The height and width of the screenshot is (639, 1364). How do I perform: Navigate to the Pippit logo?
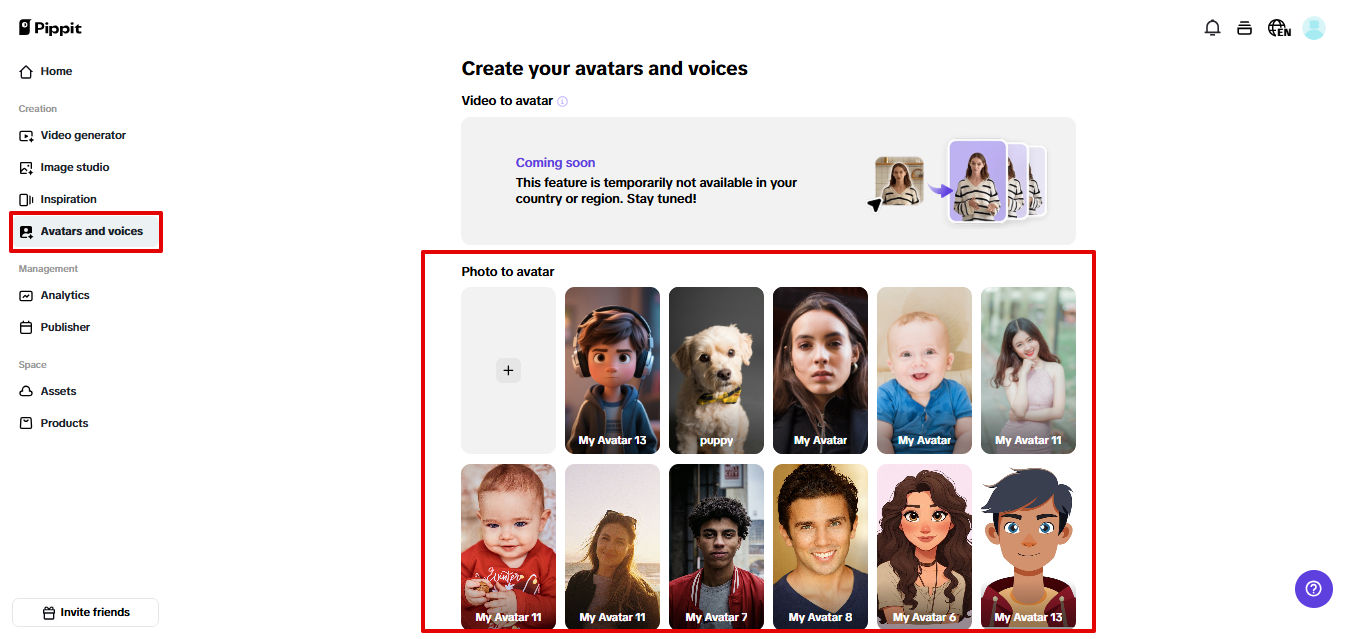coord(49,27)
